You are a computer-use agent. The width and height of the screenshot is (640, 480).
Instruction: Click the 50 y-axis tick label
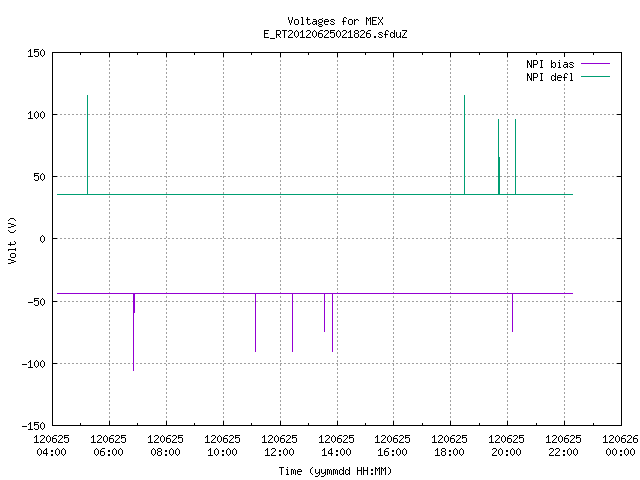point(40,177)
